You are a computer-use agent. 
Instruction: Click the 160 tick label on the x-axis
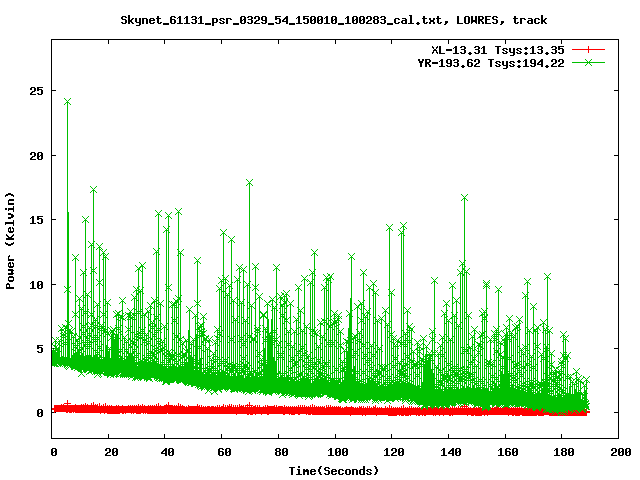pos(506,452)
